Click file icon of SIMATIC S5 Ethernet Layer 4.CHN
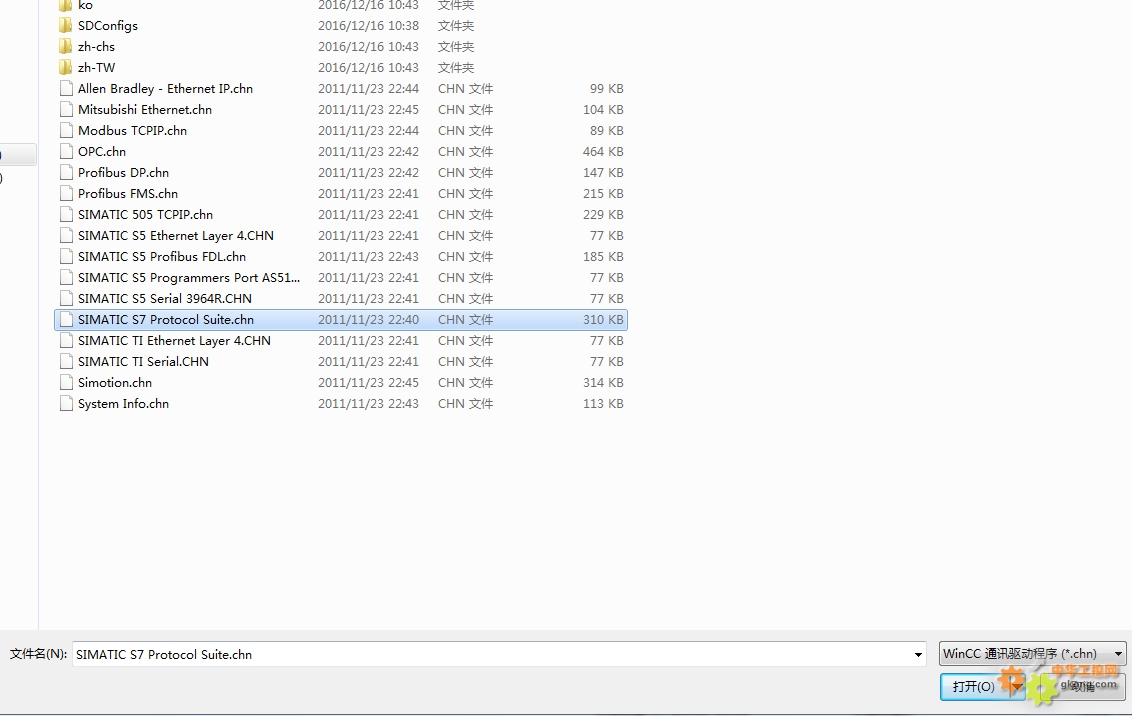Image resolution: width=1132 pixels, height=716 pixels. [x=66, y=235]
